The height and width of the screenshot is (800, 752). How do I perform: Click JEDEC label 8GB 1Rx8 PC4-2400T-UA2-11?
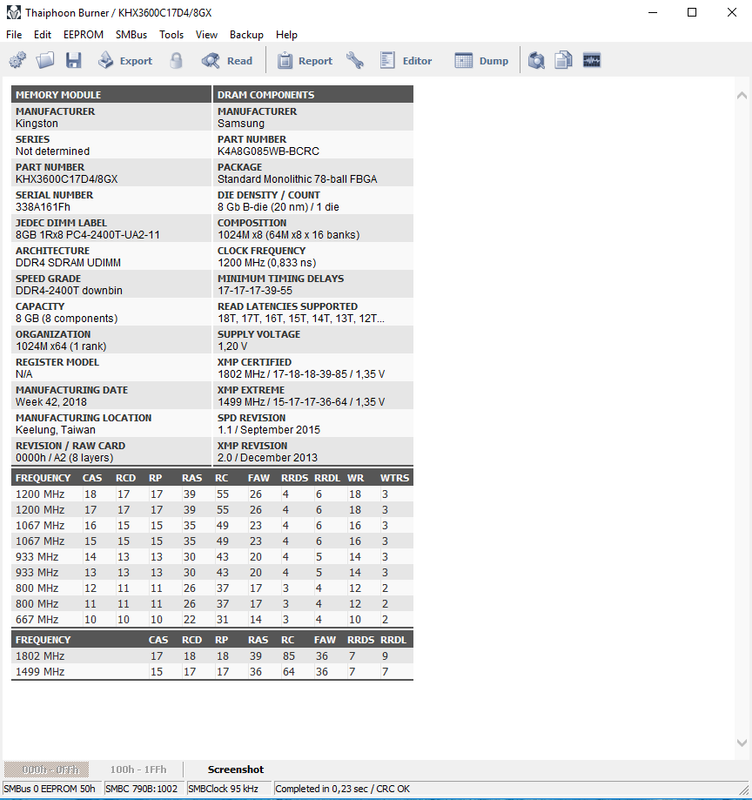88,235
